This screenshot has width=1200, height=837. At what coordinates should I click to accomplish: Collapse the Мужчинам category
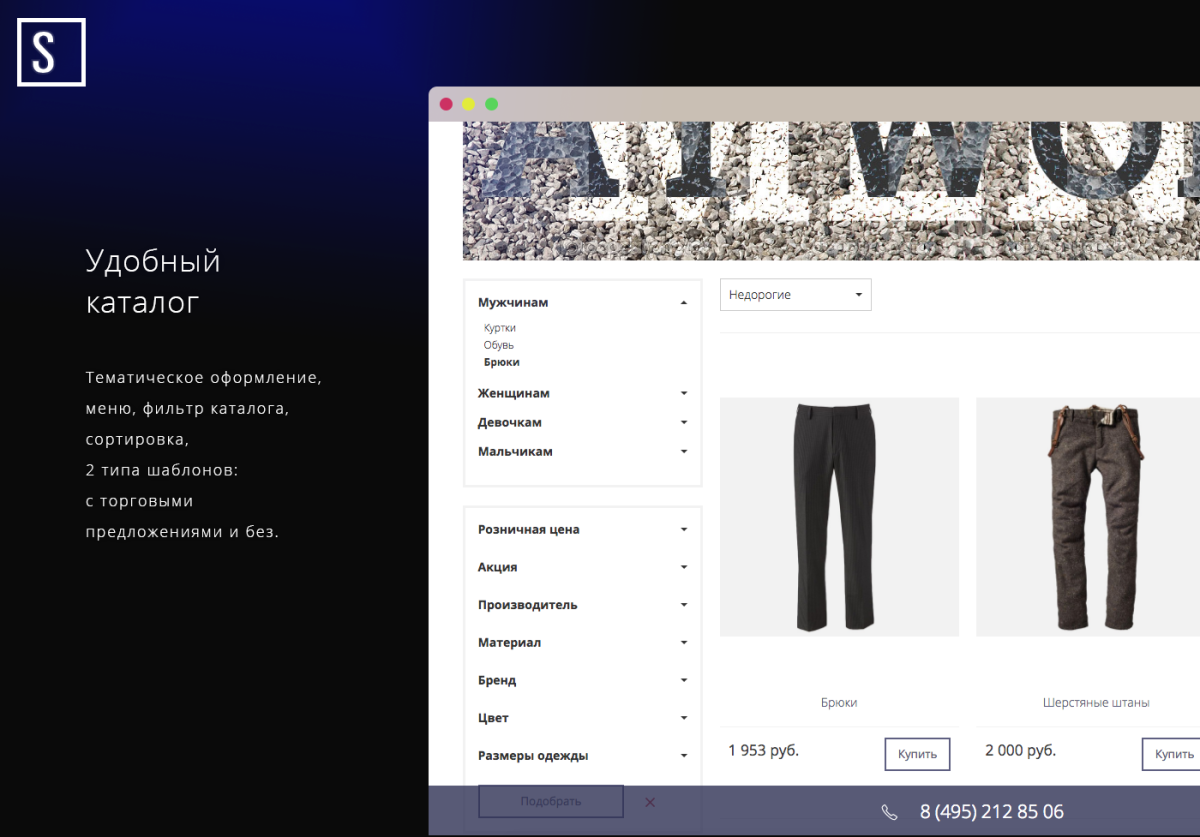pos(684,303)
